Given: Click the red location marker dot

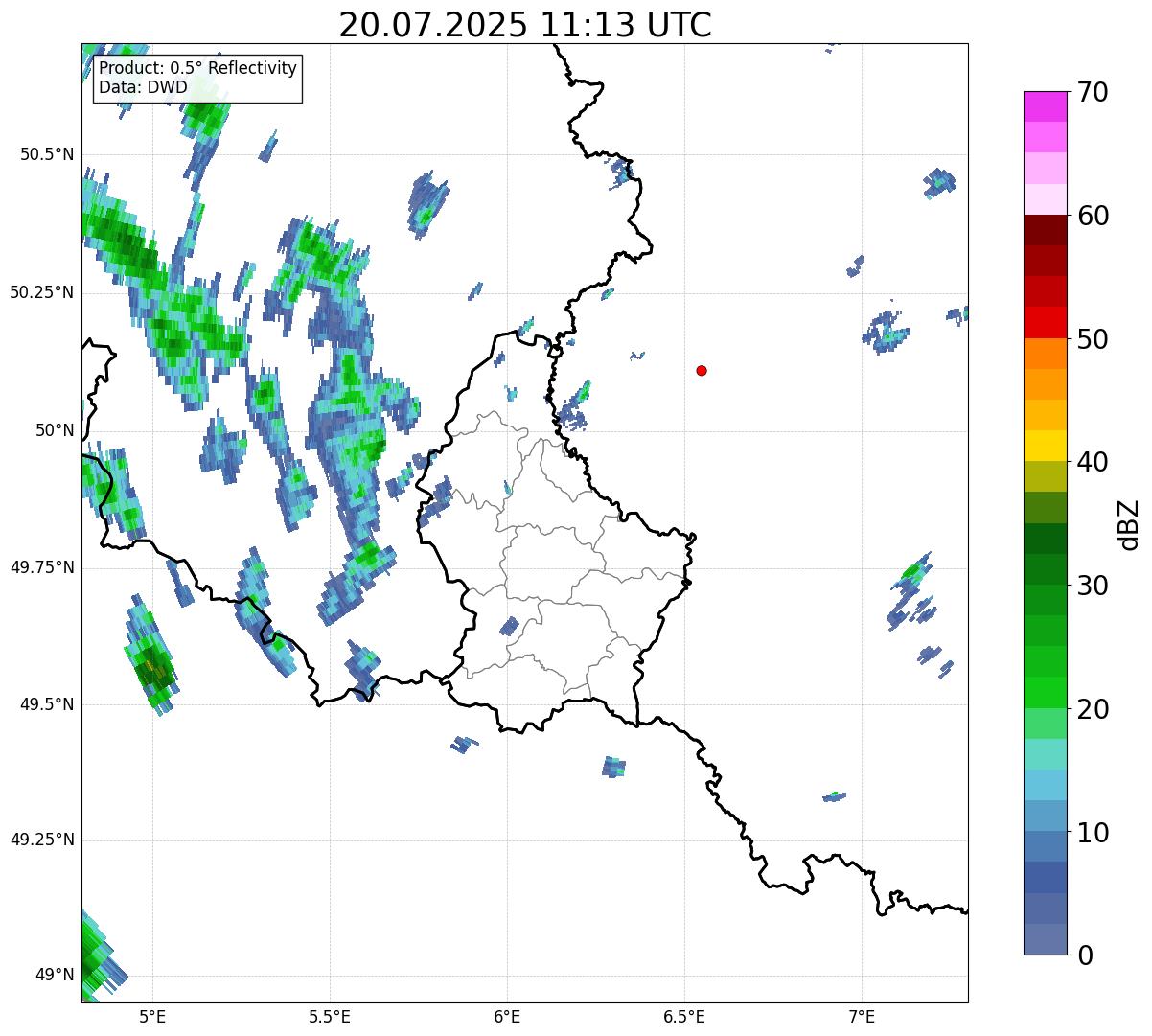Looking at the screenshot, I should tap(702, 370).
